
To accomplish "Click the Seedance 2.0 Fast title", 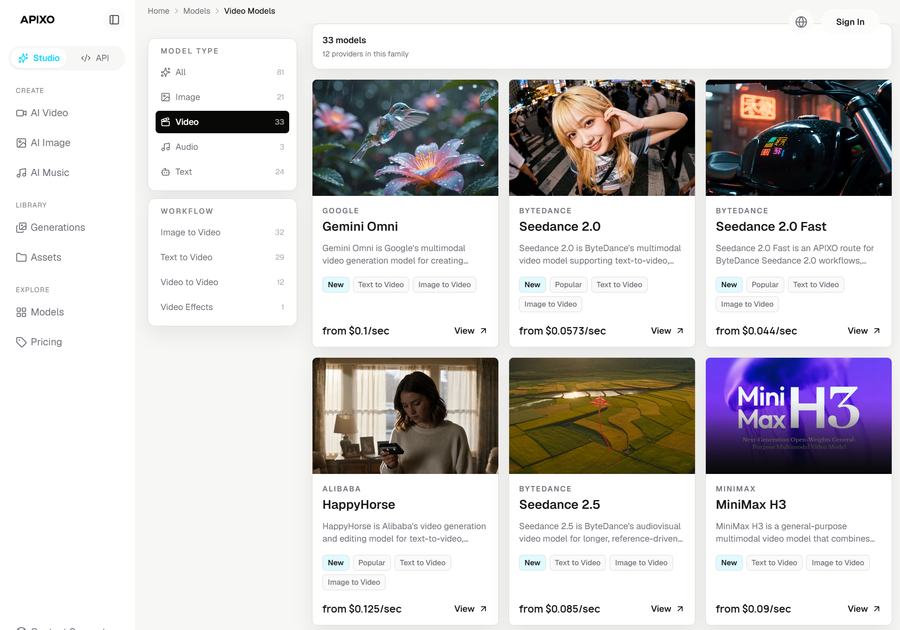I will coord(771,227).
